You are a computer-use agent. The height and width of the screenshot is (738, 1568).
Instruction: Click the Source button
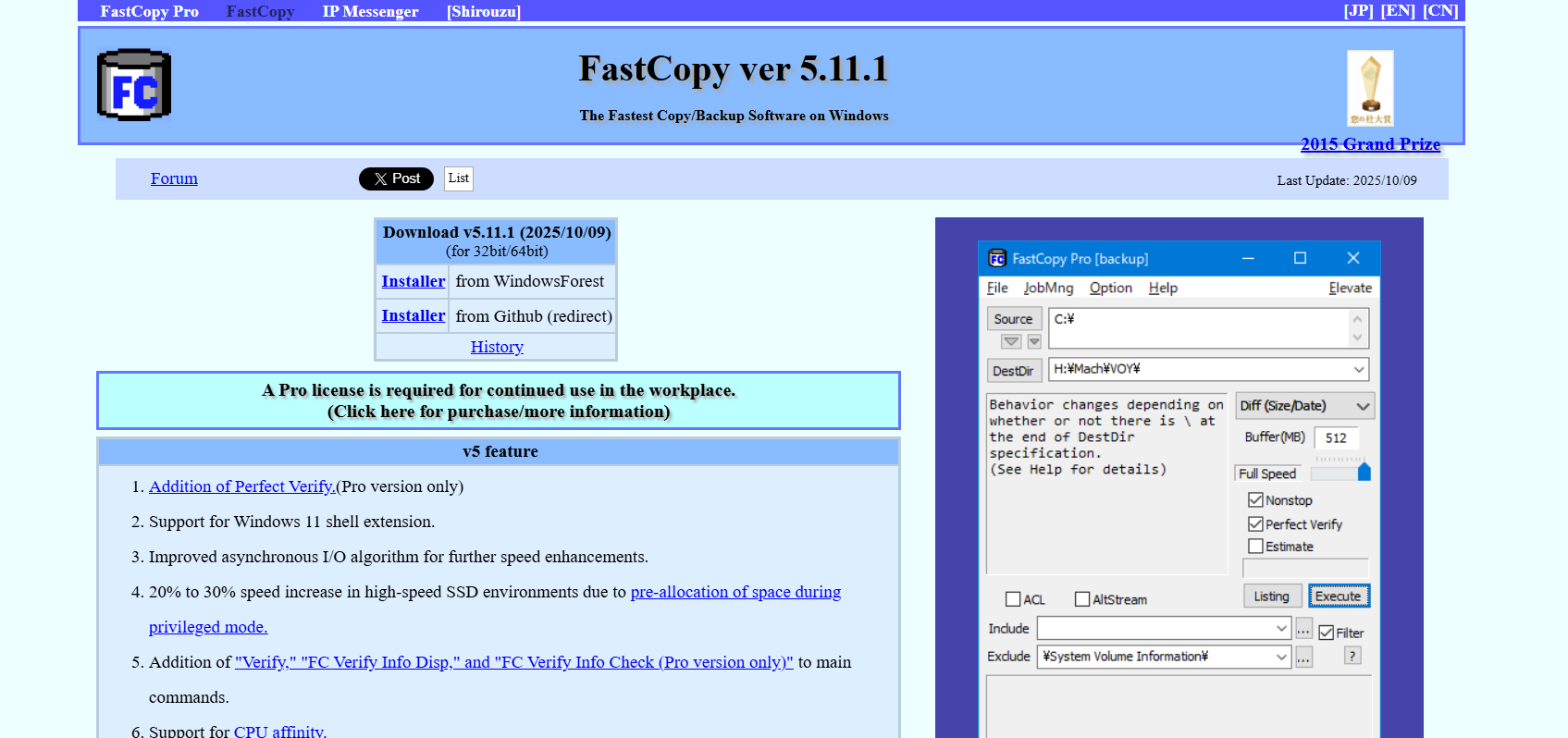pyautogui.click(x=1014, y=319)
